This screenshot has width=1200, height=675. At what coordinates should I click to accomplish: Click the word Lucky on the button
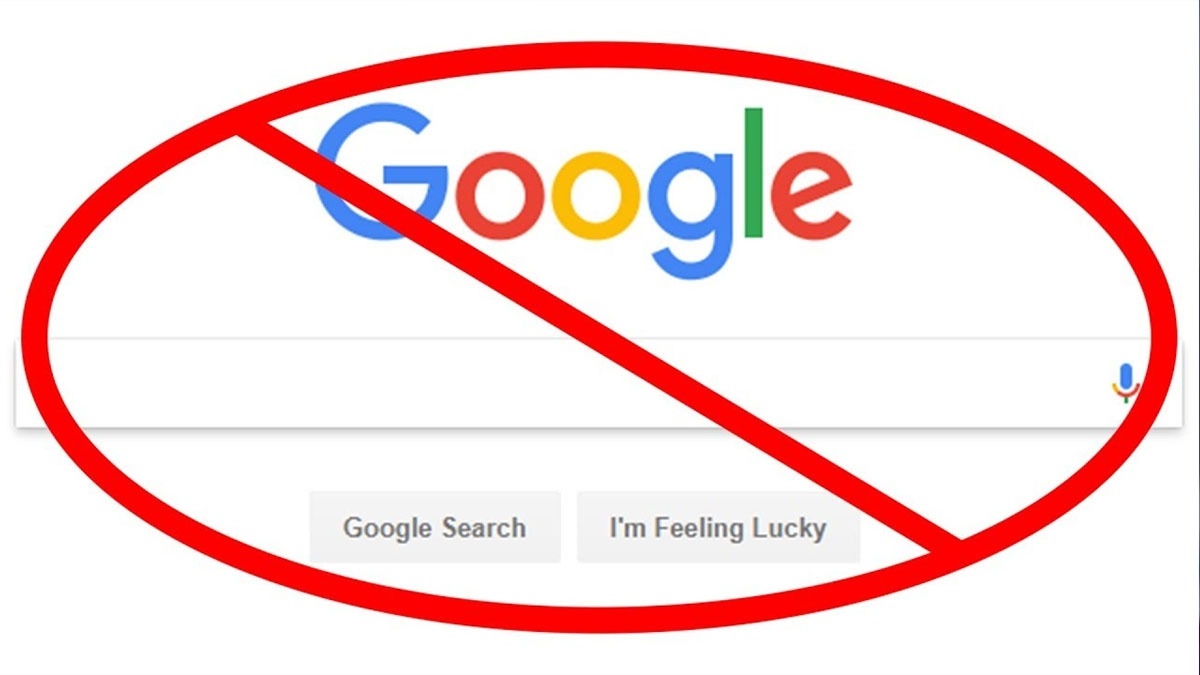792,528
